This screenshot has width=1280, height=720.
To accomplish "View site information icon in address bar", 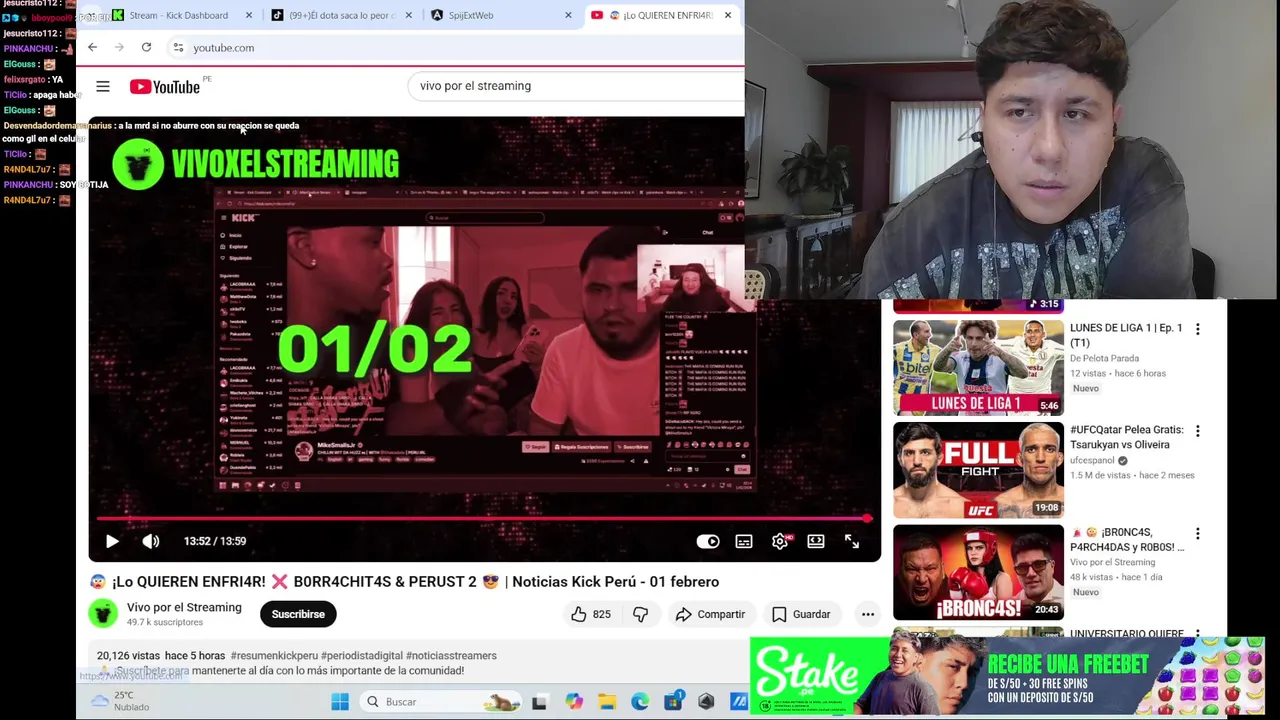I will (178, 47).
